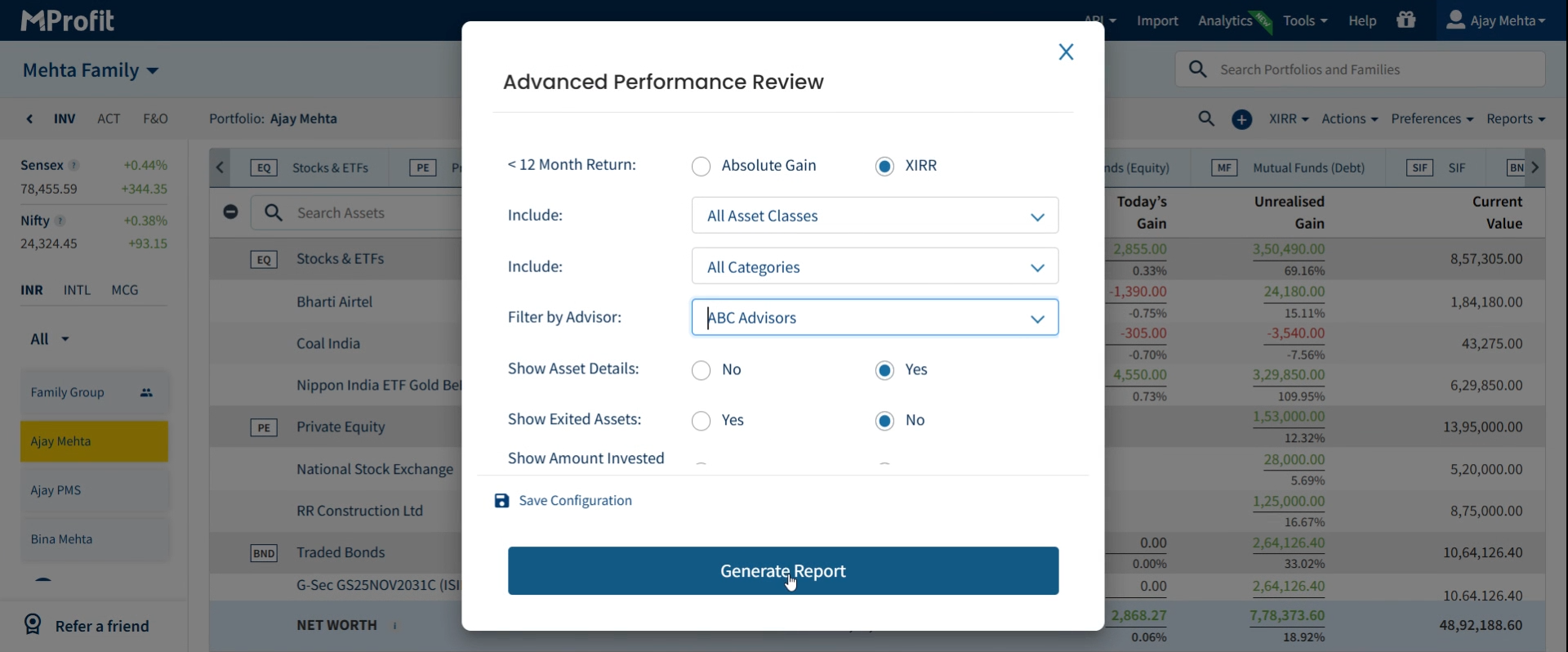The height and width of the screenshot is (652, 1568).
Task: Set Show Asset Details to Yes
Action: click(x=884, y=370)
